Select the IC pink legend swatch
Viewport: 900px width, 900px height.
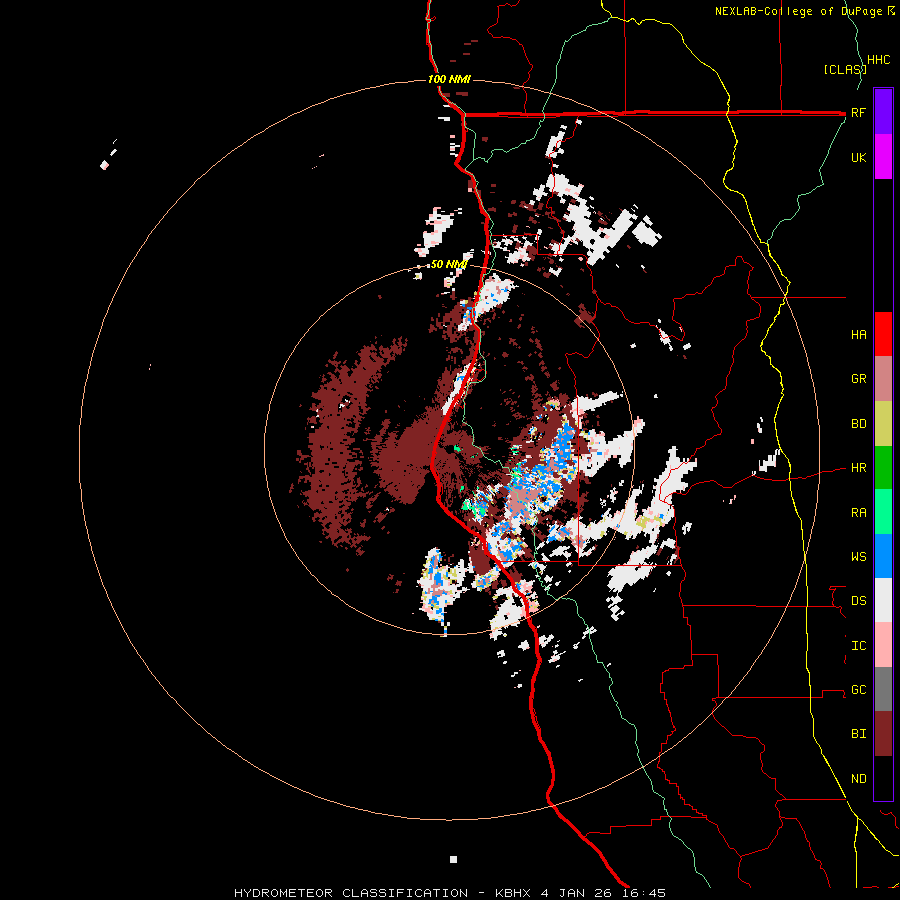[x=883, y=645]
